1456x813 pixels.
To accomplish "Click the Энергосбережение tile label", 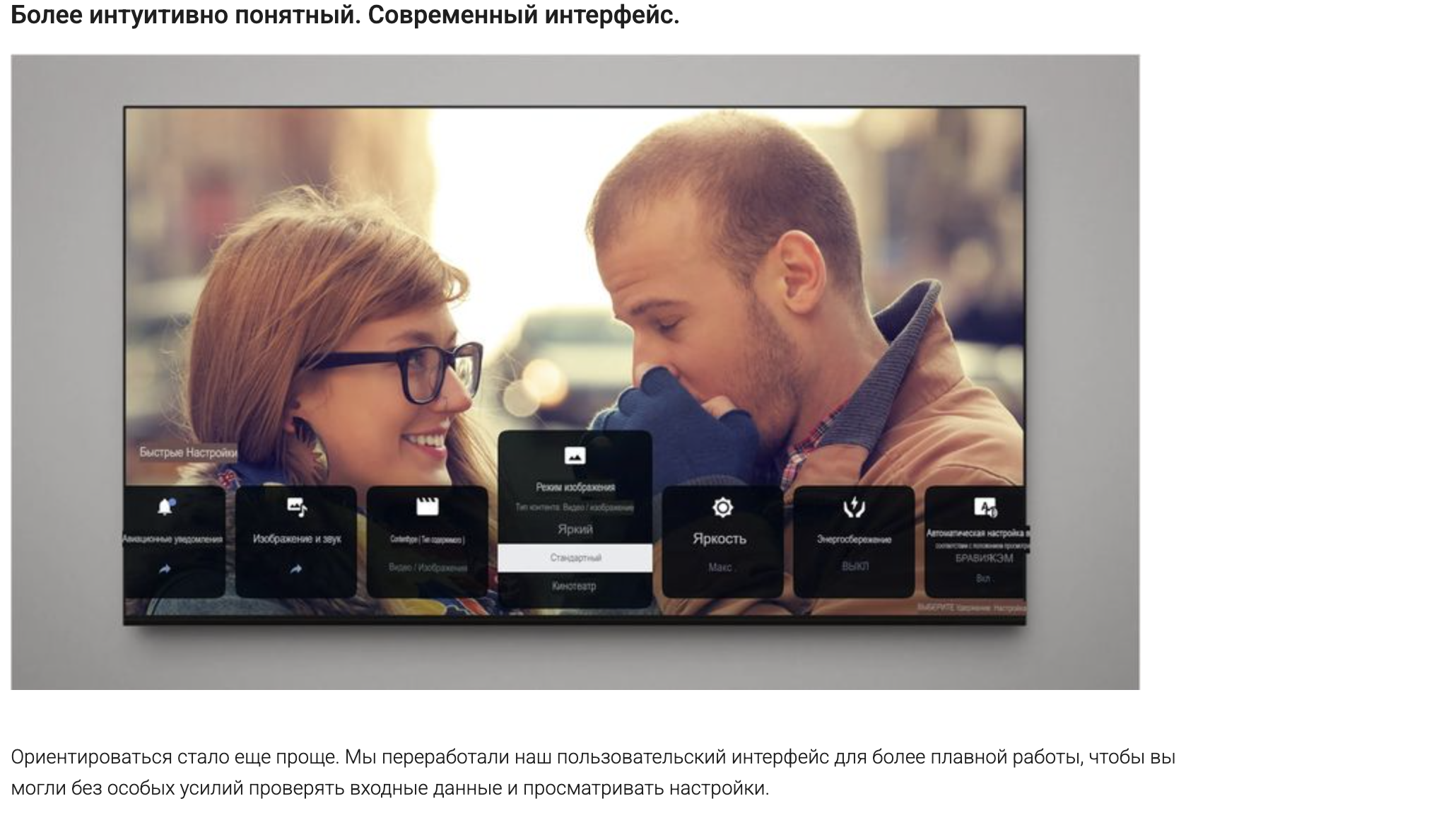I will click(854, 539).
